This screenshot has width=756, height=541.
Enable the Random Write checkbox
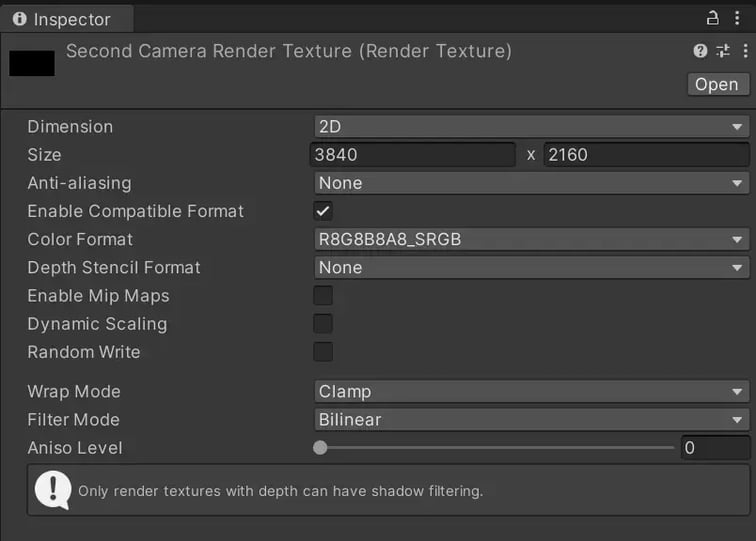(x=323, y=352)
